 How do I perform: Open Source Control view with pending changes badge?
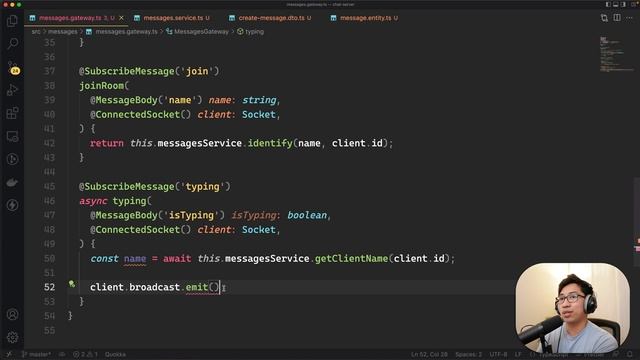click(x=12, y=67)
